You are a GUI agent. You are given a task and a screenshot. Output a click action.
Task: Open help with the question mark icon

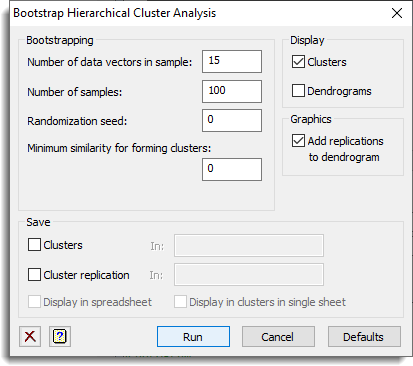[60, 336]
